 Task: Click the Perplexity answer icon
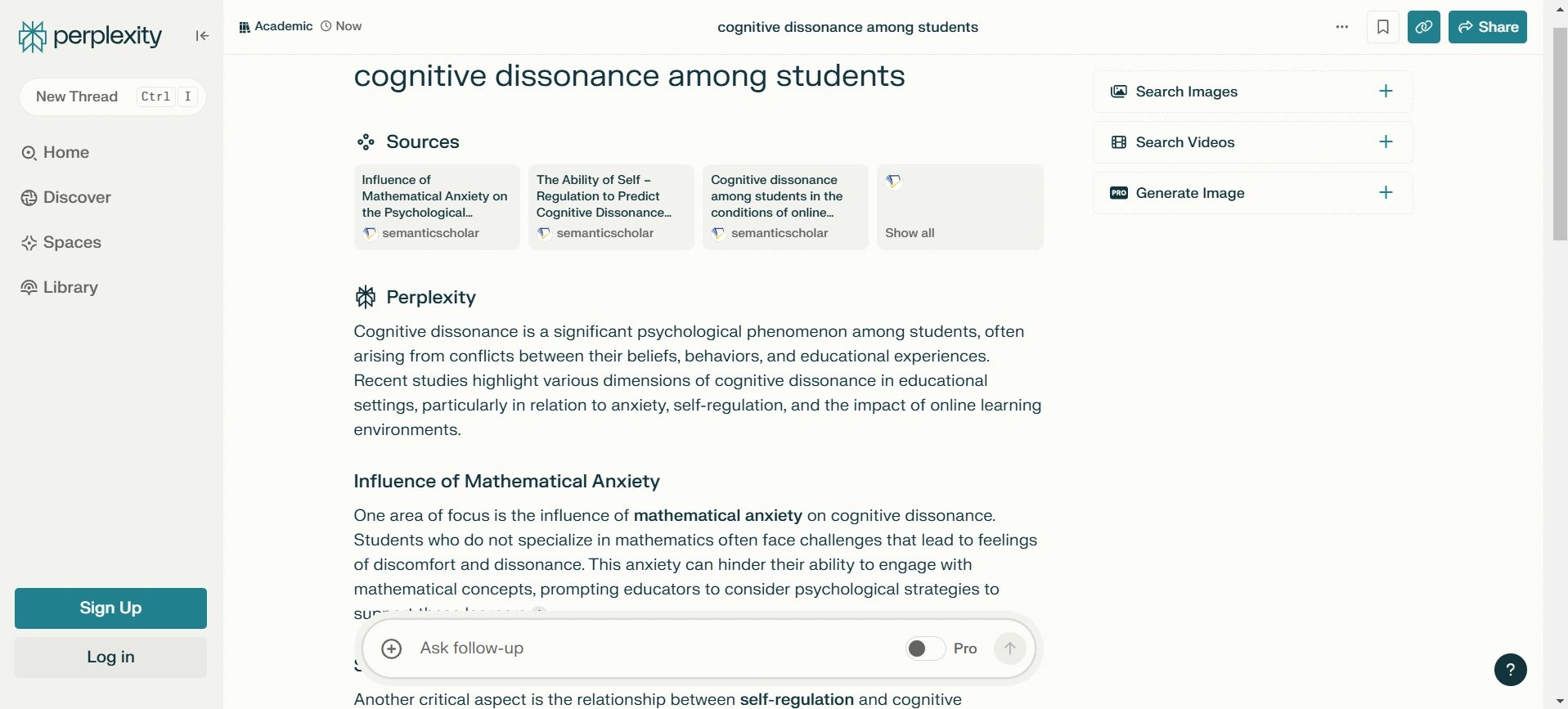[366, 298]
